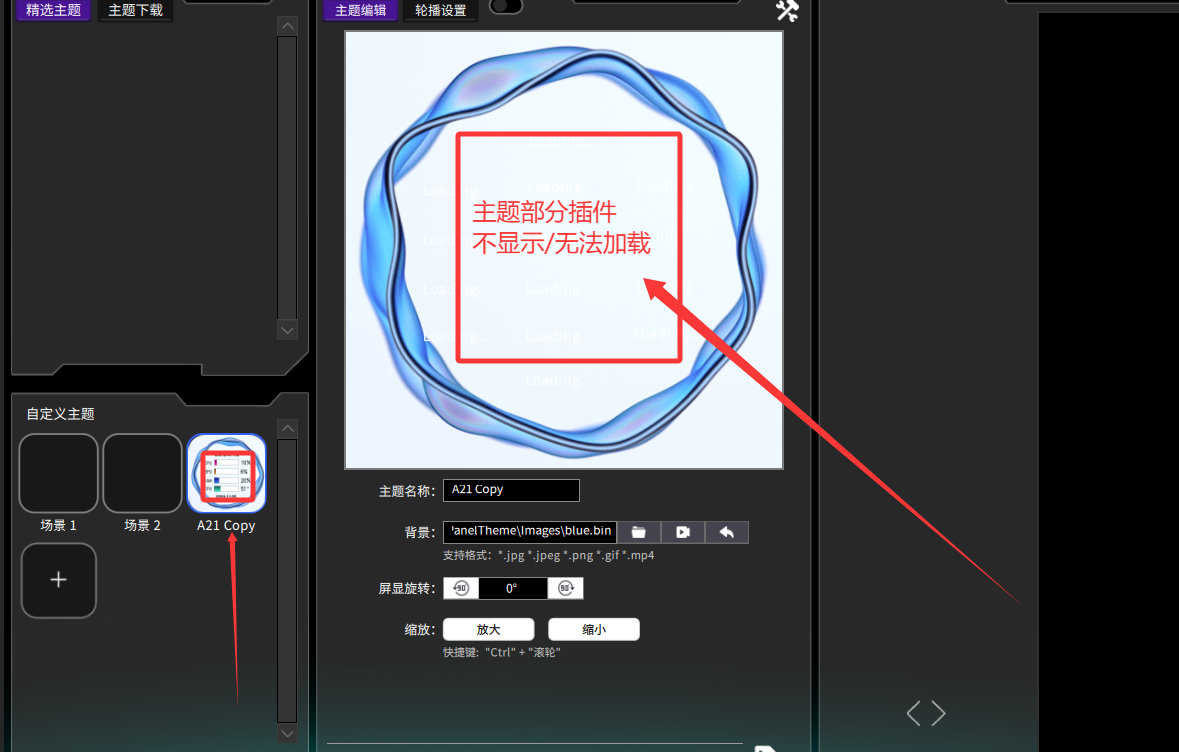This screenshot has height=752, width=1179.
Task: Choose a video background file
Action: (x=682, y=532)
